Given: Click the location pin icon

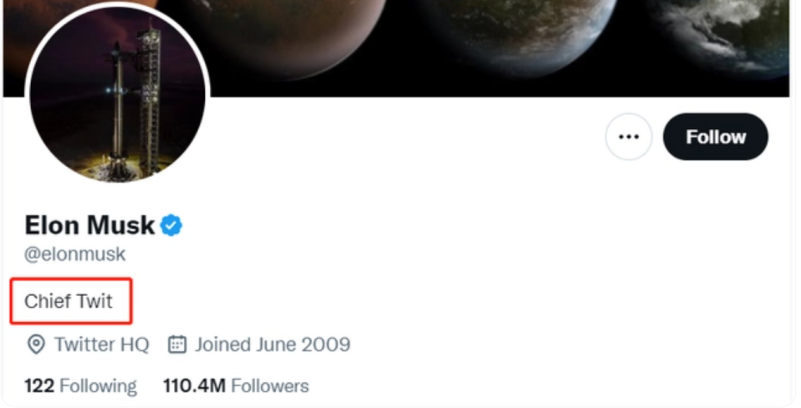Looking at the screenshot, I should [x=36, y=345].
